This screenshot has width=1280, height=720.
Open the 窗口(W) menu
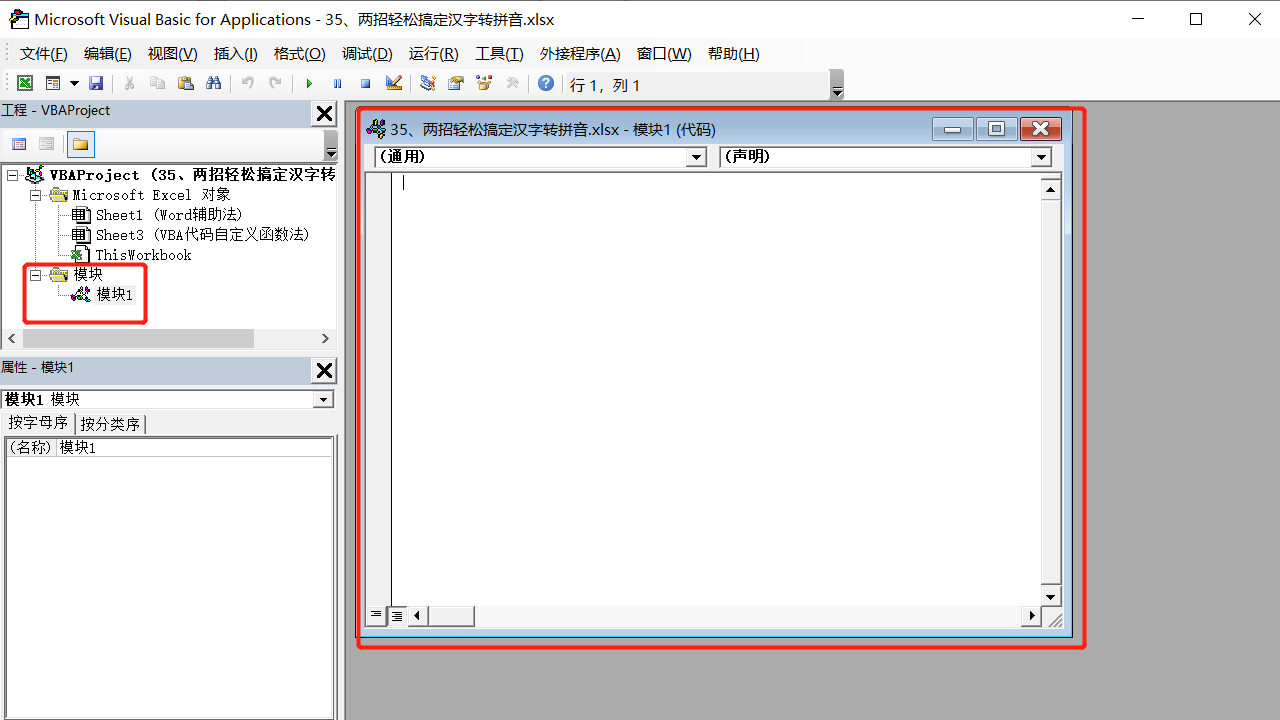(664, 54)
